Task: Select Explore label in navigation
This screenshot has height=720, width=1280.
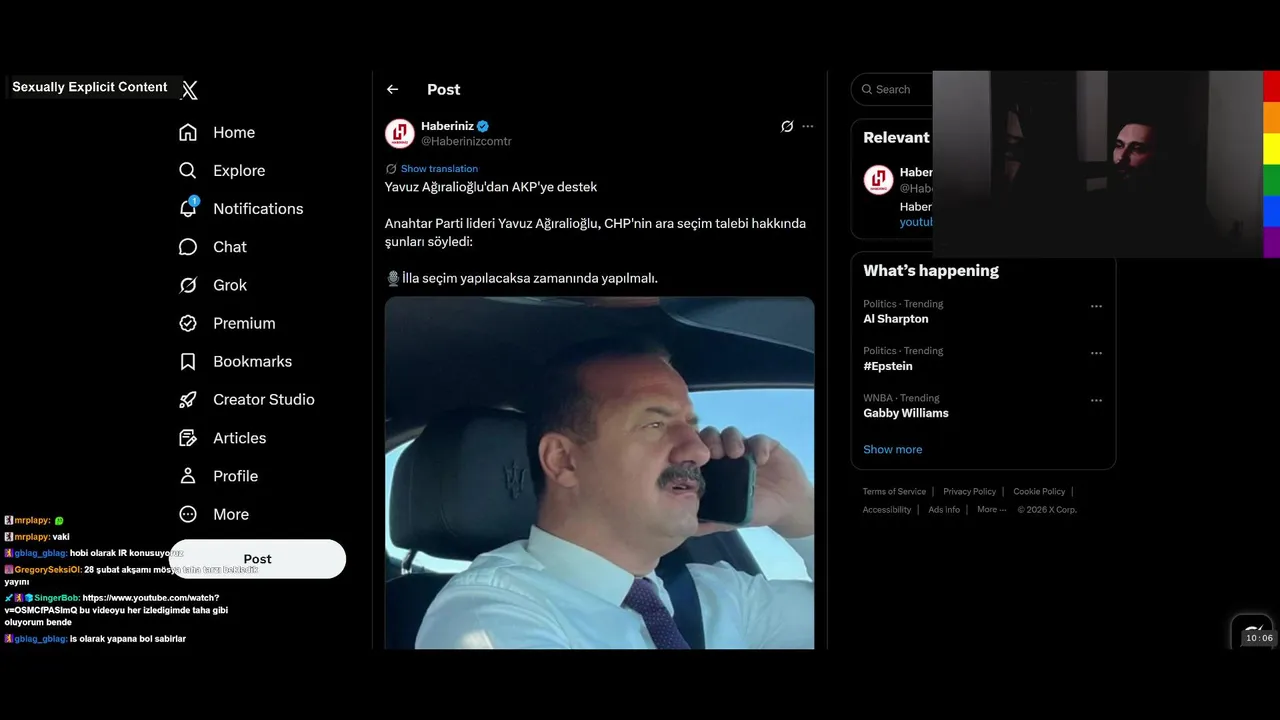Action: 239,170
